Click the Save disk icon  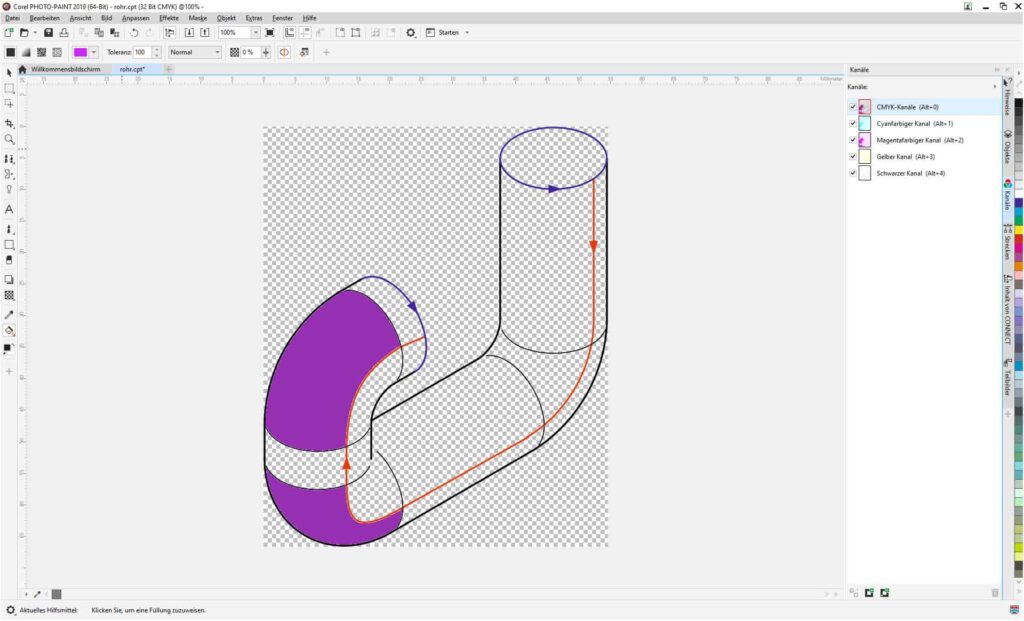tap(48, 33)
